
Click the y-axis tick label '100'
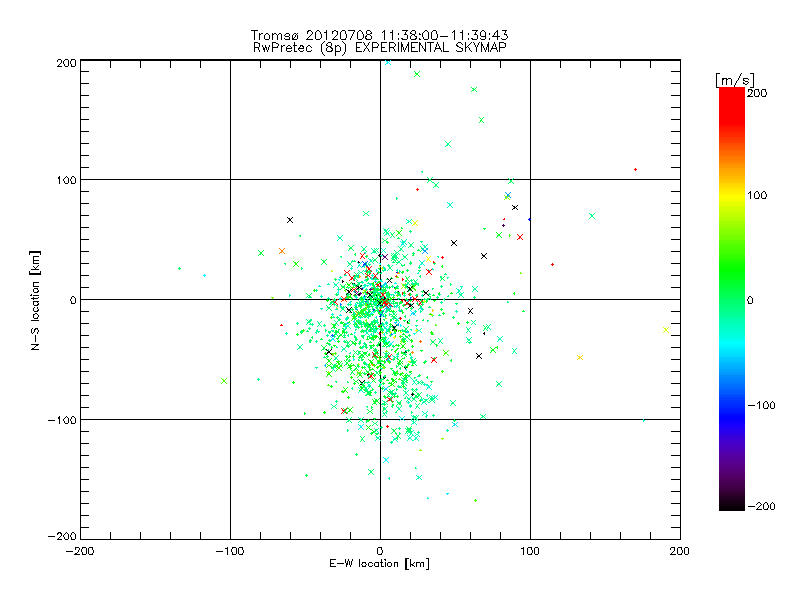point(66,180)
